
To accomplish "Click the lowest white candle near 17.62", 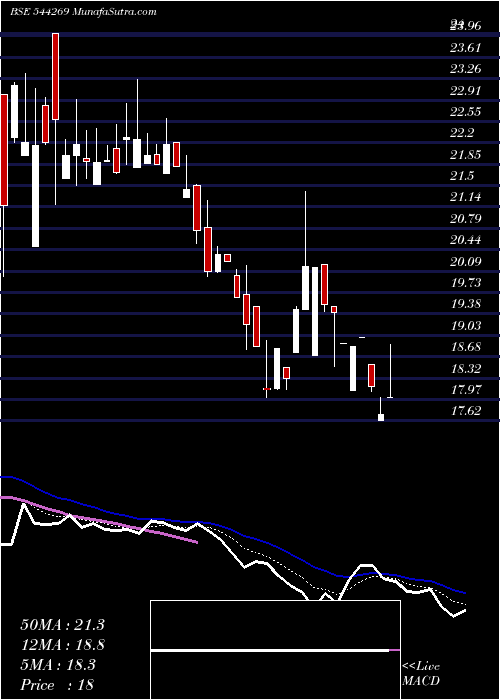I will [381, 417].
